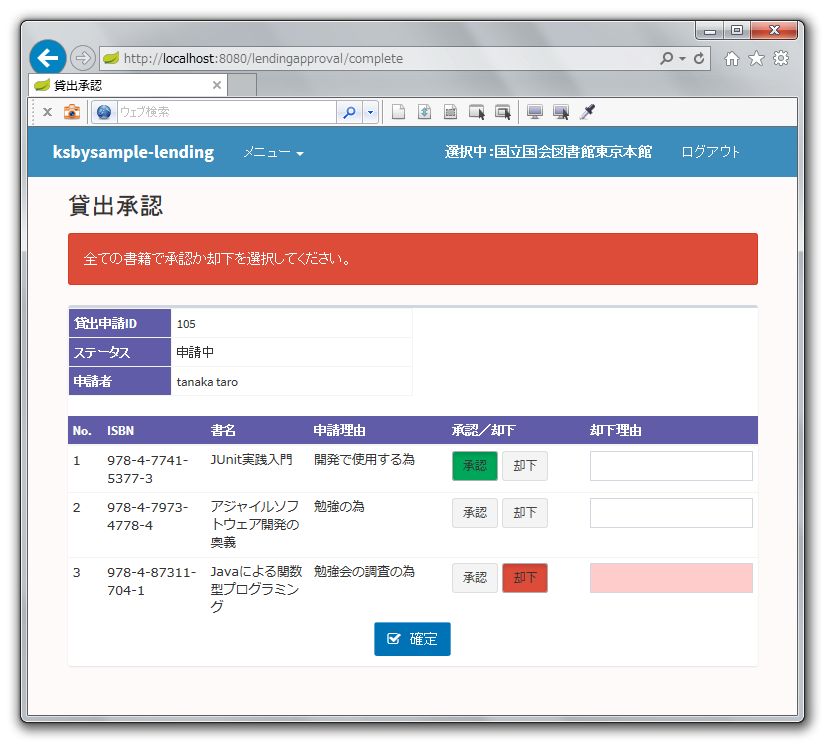Click the 確定 submit button

(412, 639)
